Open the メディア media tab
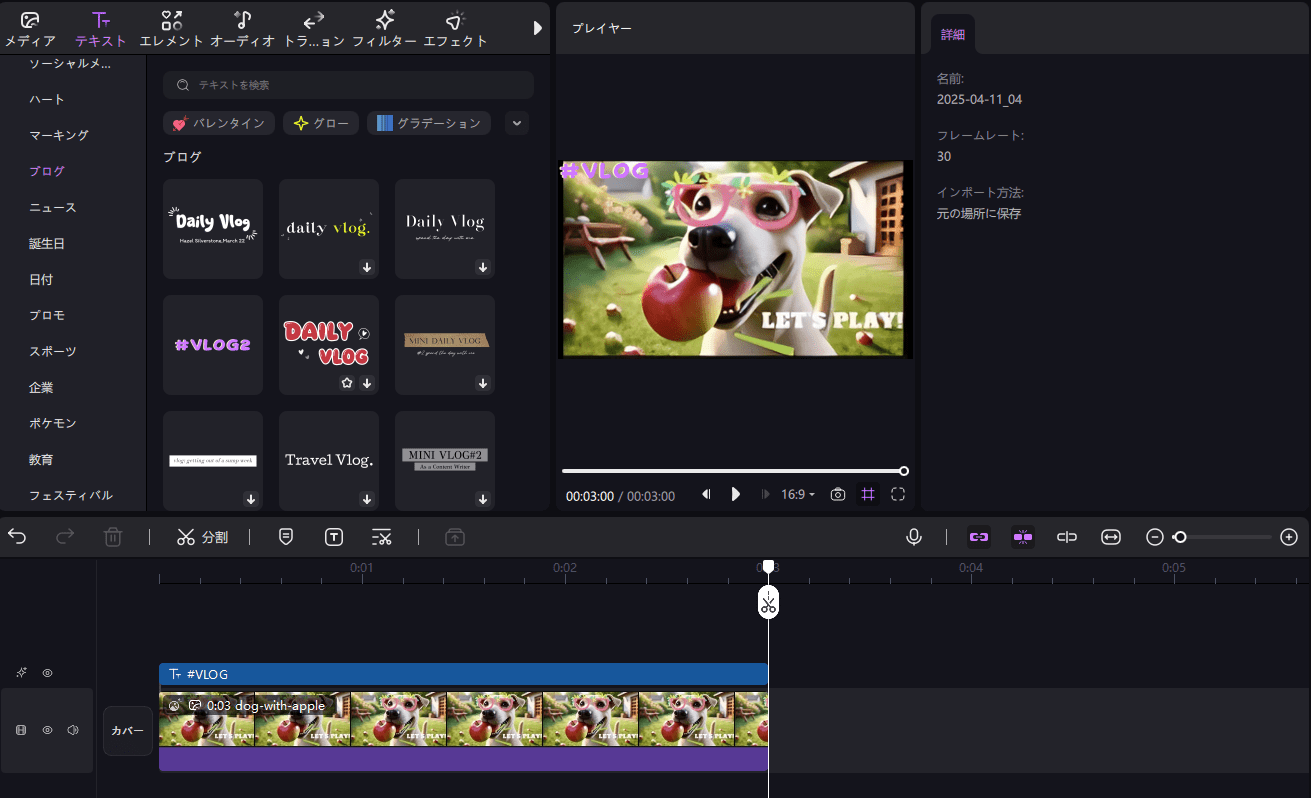 point(30,29)
